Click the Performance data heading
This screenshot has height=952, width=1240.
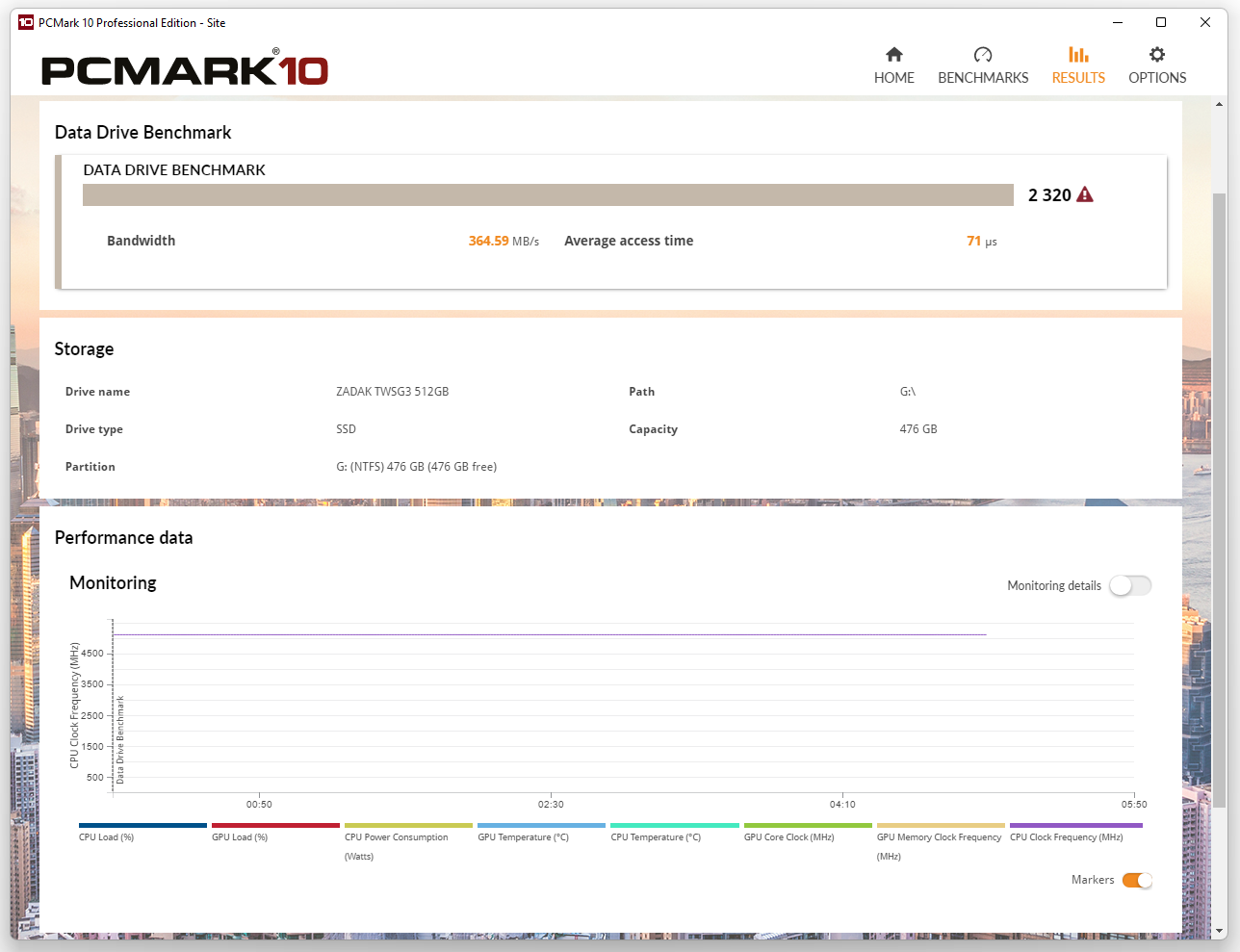pos(123,538)
